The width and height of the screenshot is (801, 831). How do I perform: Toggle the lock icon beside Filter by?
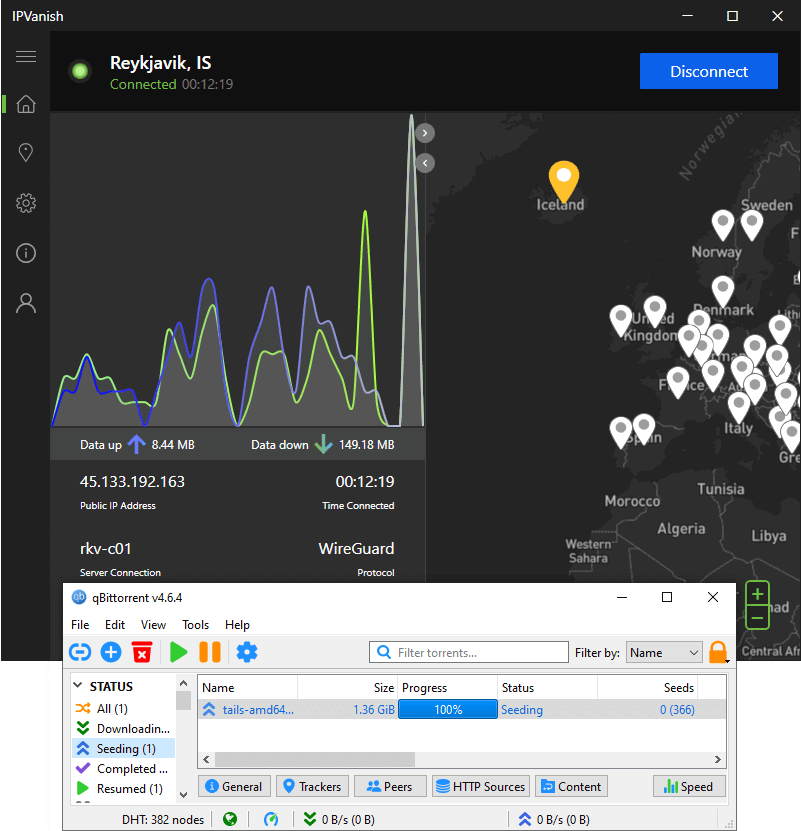[718, 651]
